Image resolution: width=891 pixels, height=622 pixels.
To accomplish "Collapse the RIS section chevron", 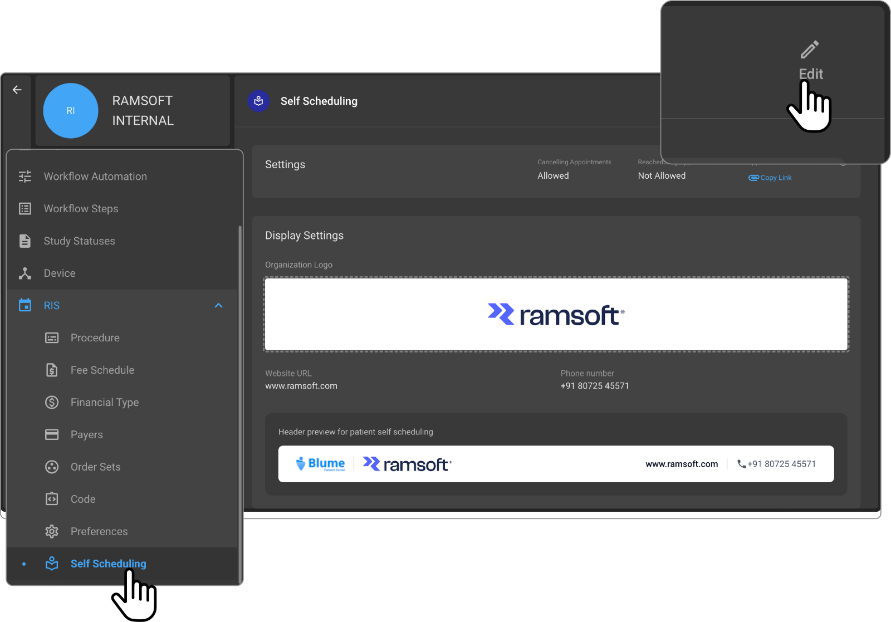I will point(219,306).
